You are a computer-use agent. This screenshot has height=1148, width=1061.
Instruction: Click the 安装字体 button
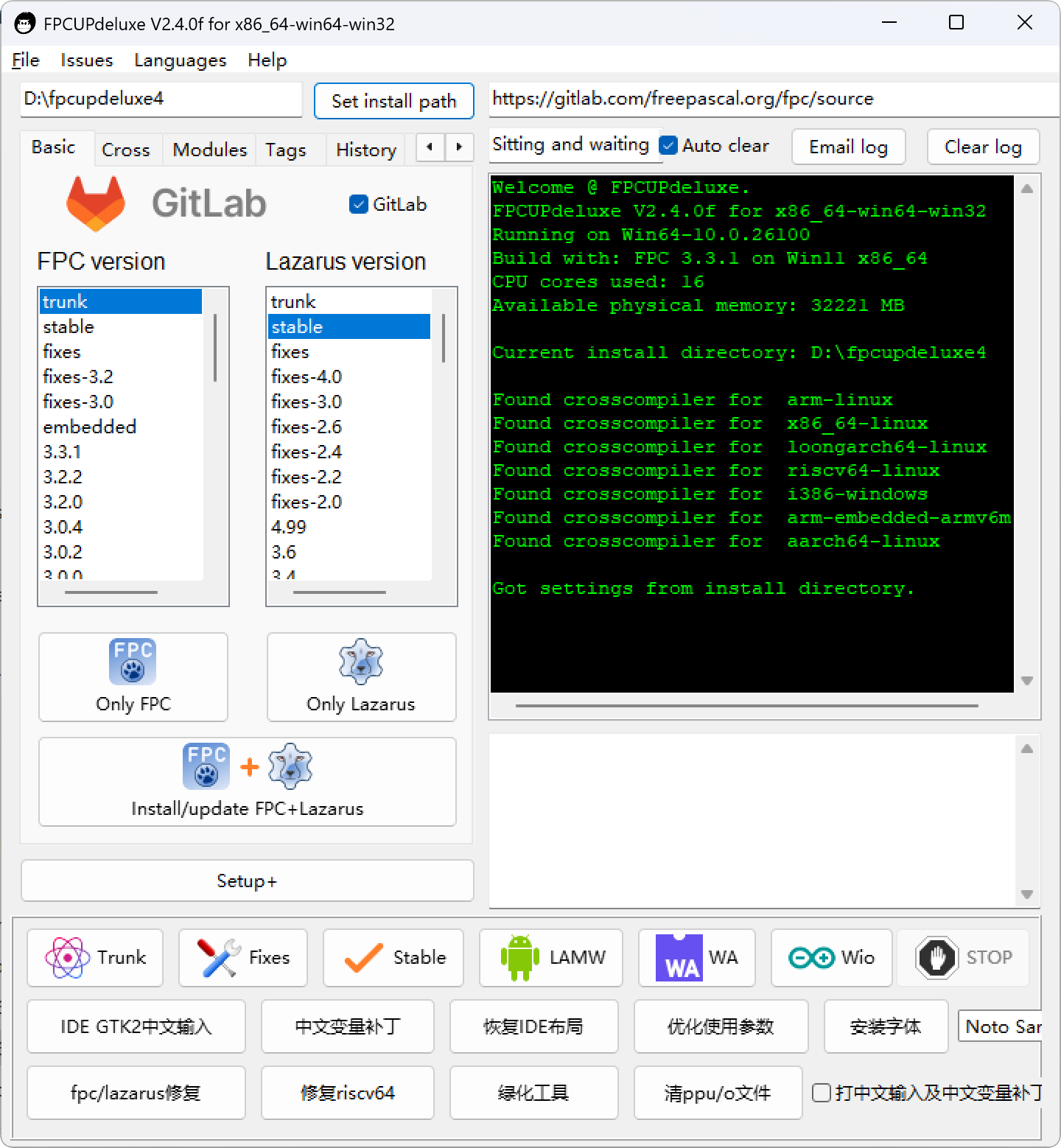pyautogui.click(x=886, y=1026)
